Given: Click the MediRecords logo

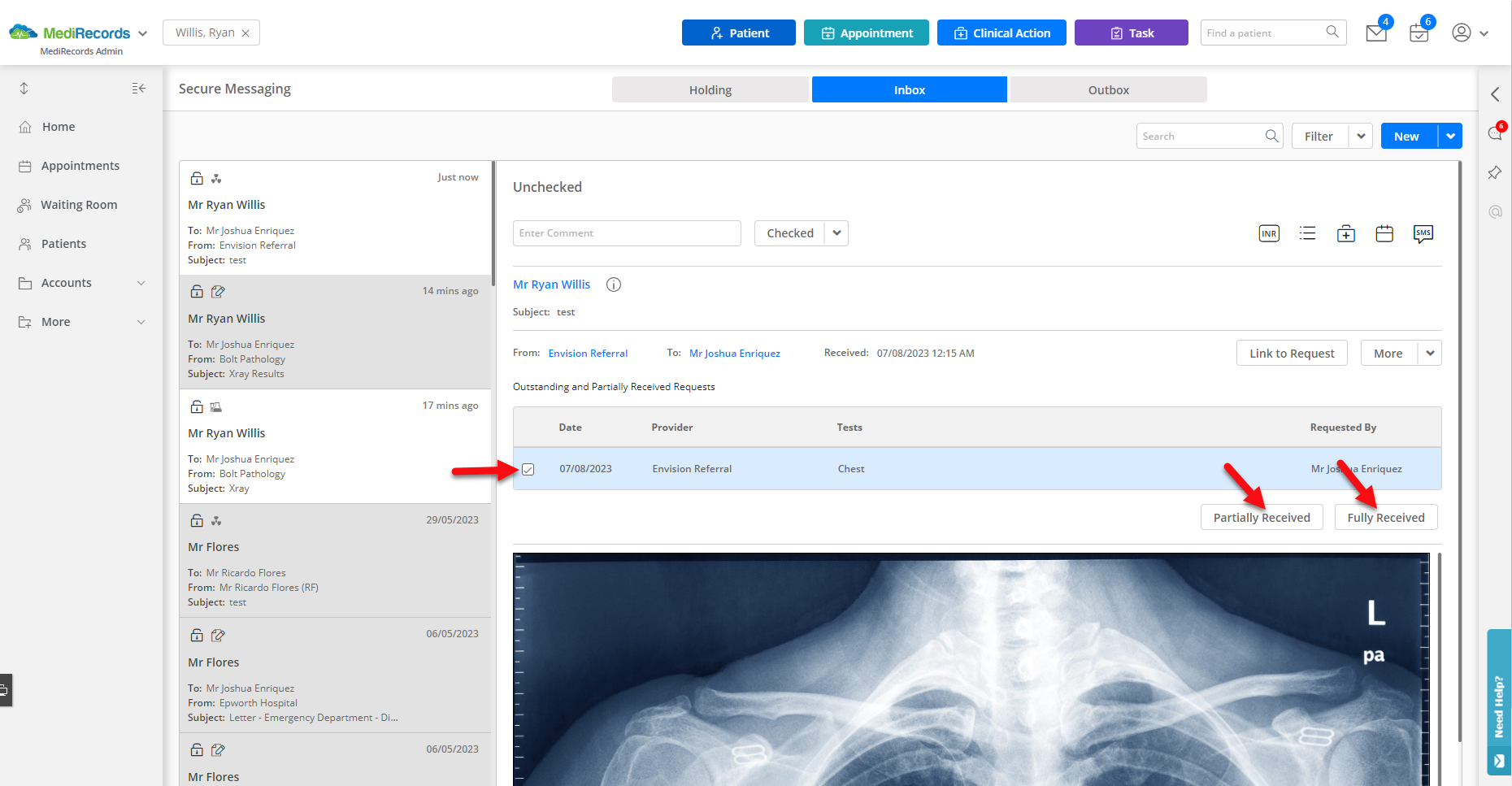Looking at the screenshot, I should [x=69, y=33].
